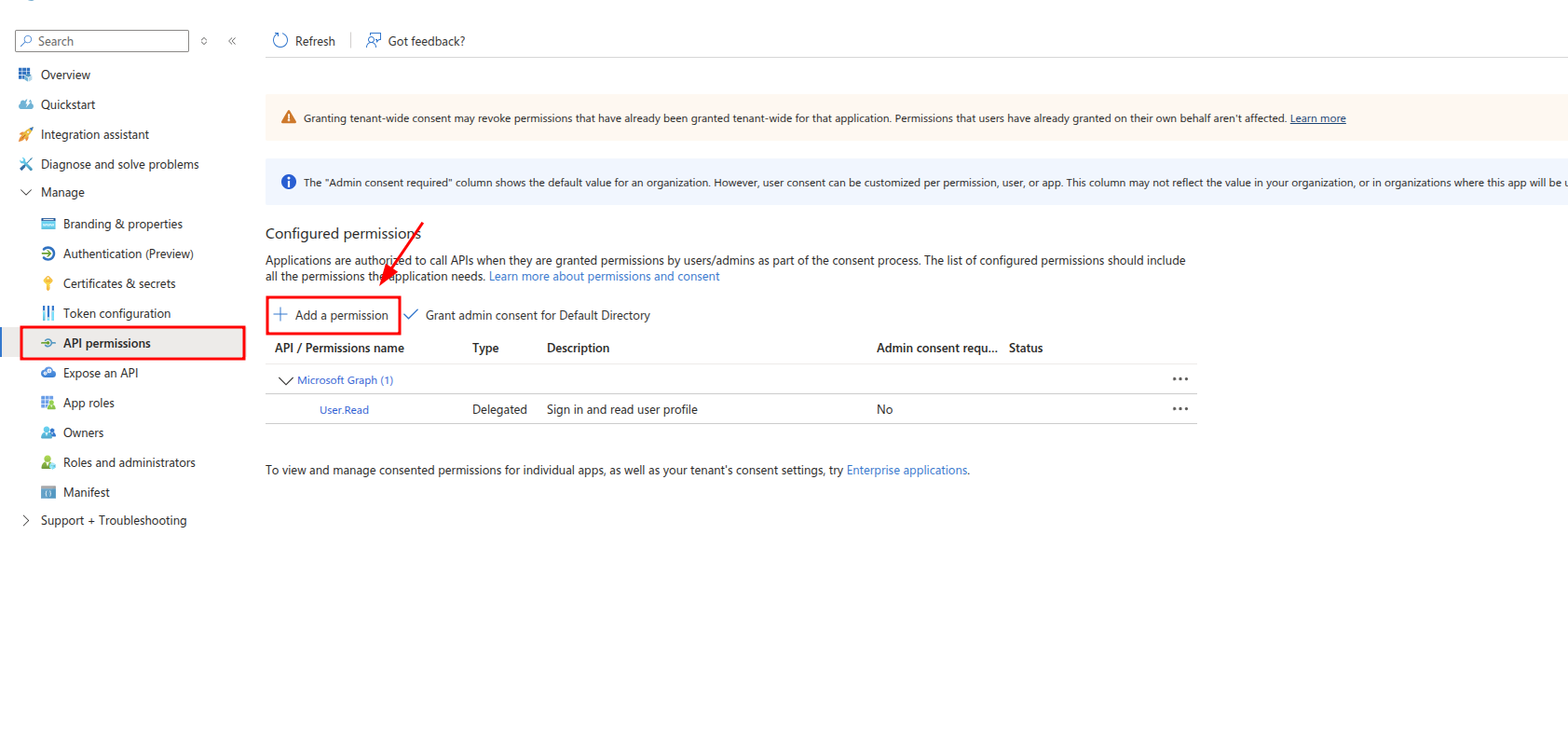Screen dimensions: 1568x754
Task: Open Quickstart in the sidebar
Action: [x=68, y=104]
